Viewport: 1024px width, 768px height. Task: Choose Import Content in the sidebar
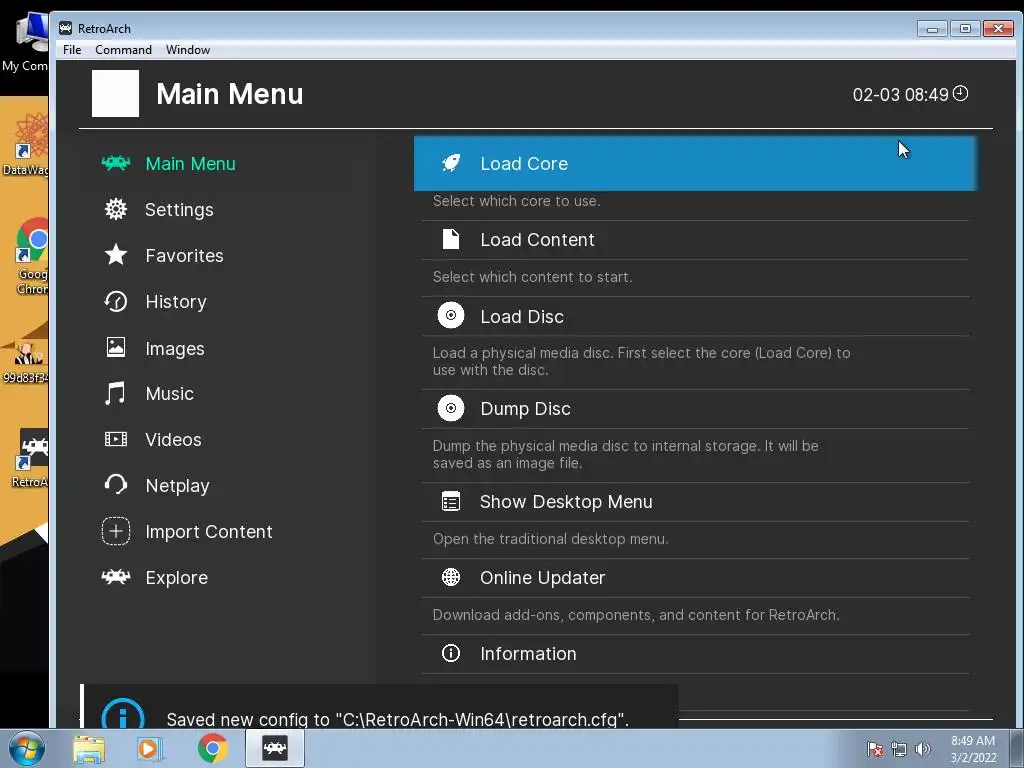coord(208,532)
